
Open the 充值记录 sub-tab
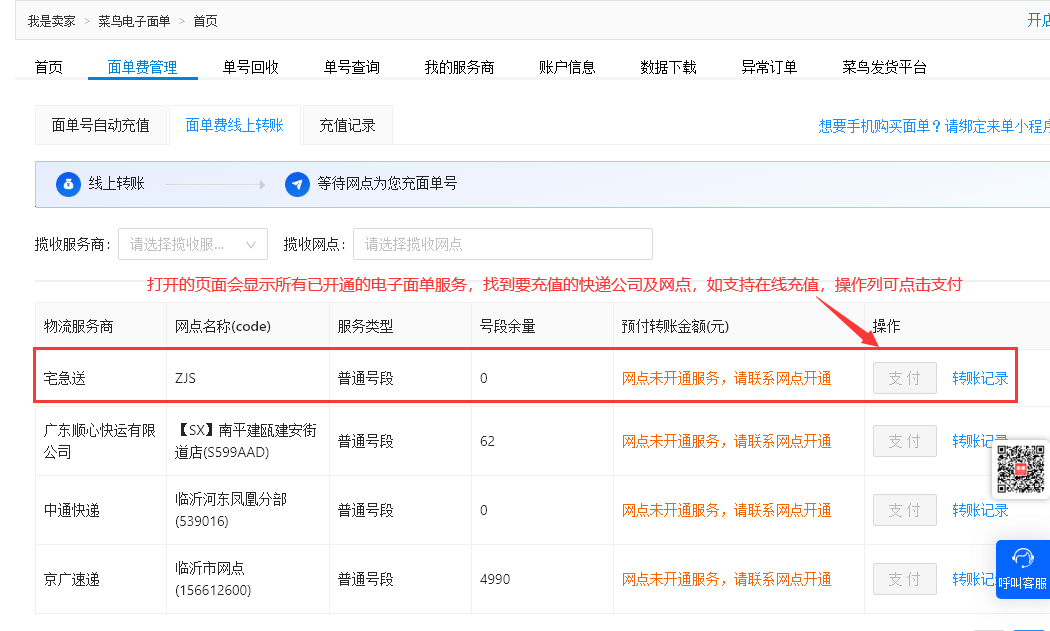[x=348, y=125]
